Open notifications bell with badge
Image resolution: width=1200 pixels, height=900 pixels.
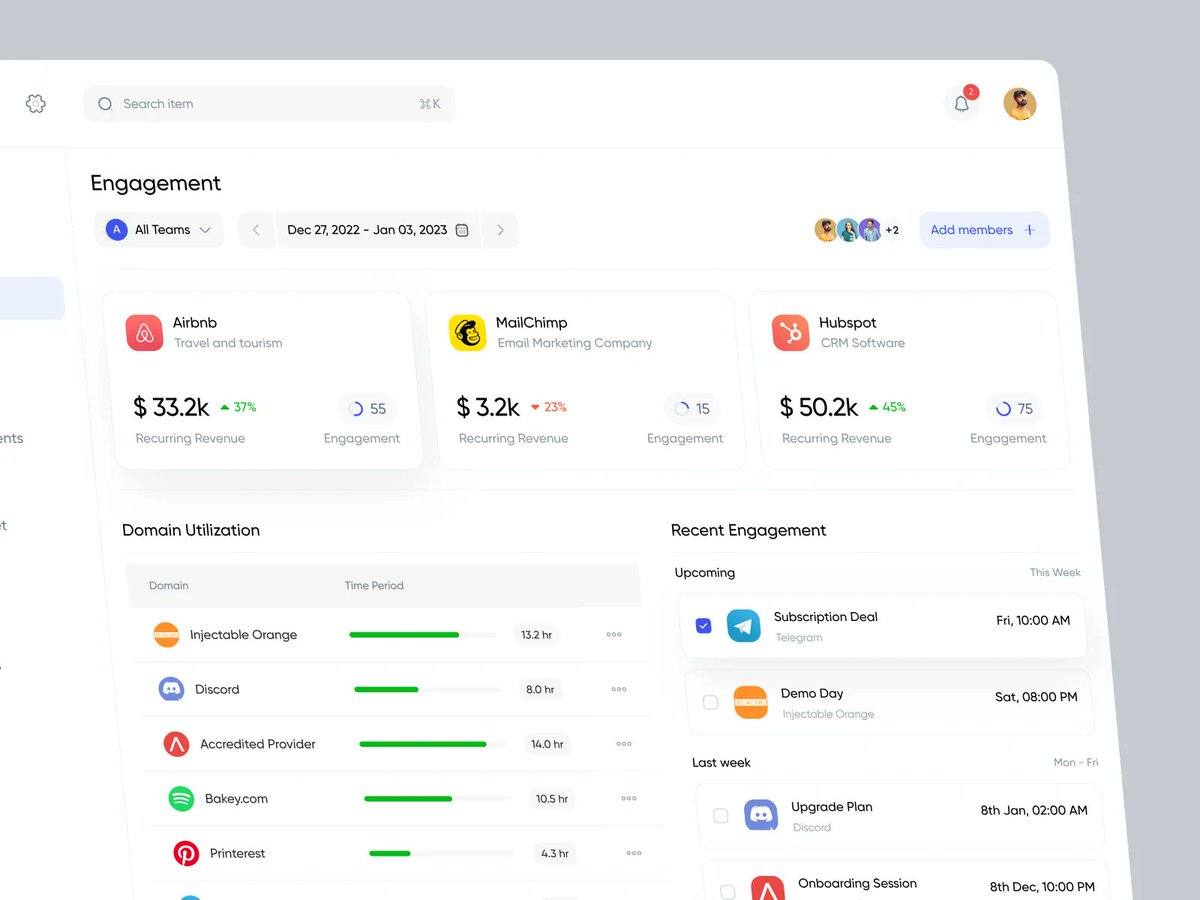pos(962,103)
